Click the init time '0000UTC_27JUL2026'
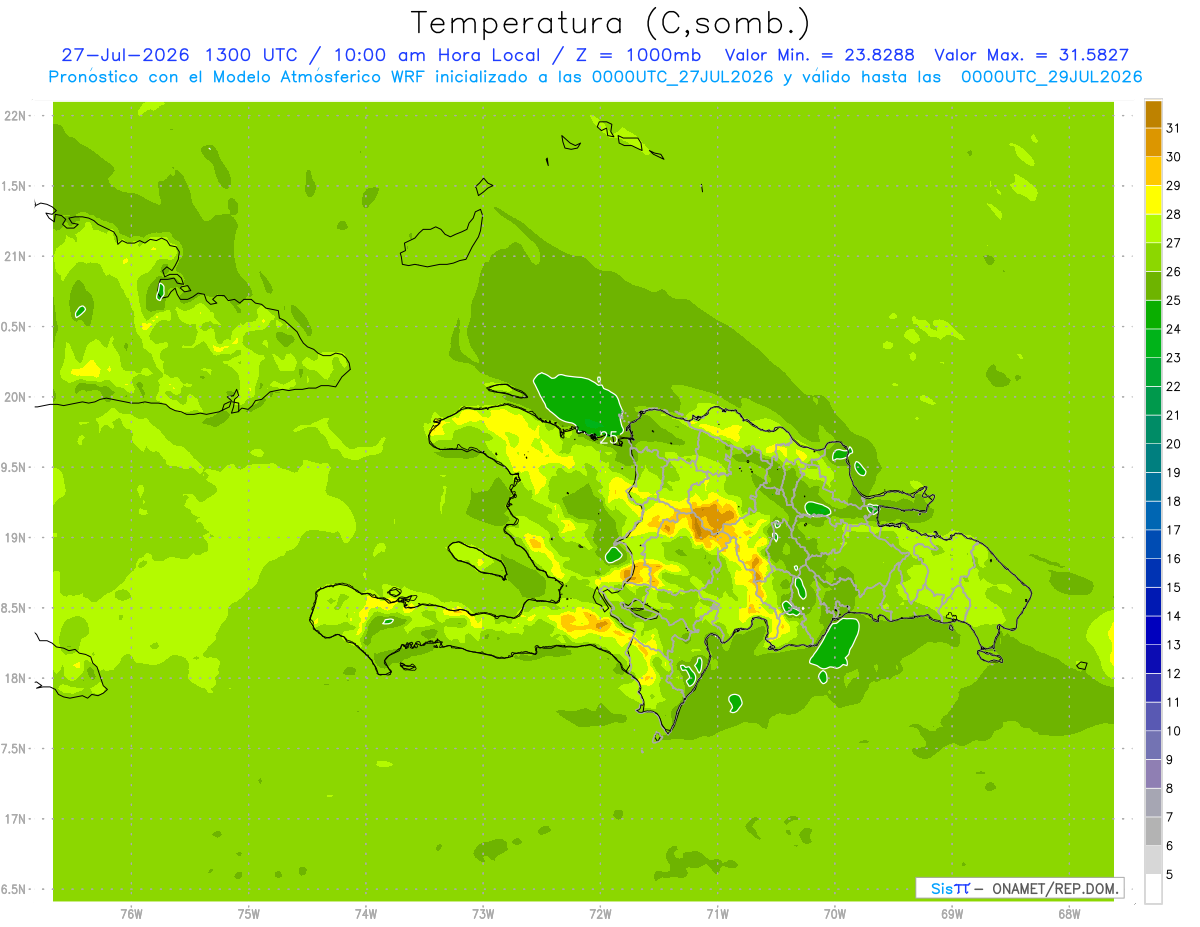Viewport: 1200px width, 927px height. 683,77
